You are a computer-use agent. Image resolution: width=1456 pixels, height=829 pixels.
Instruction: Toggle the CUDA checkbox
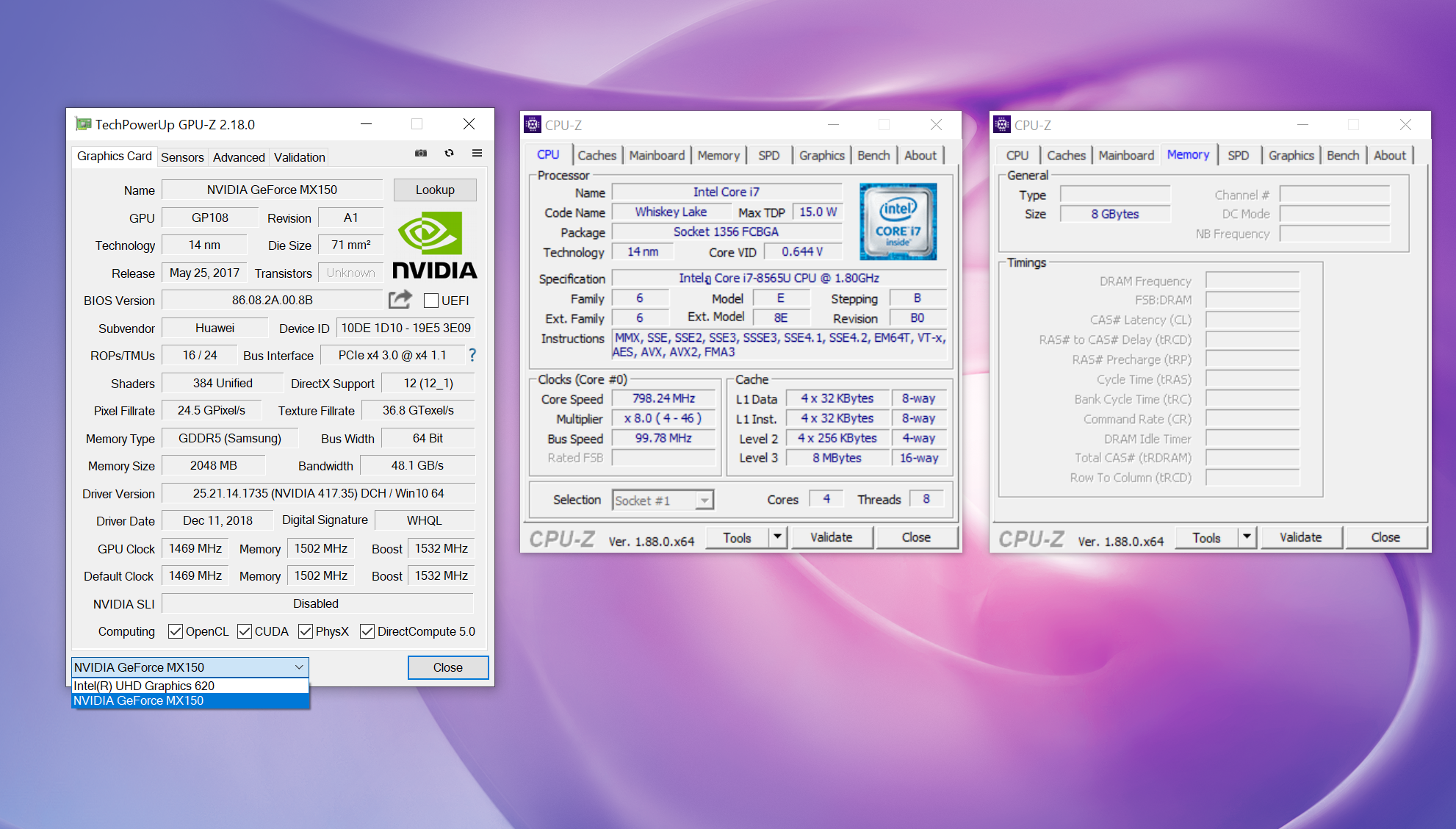point(245,631)
